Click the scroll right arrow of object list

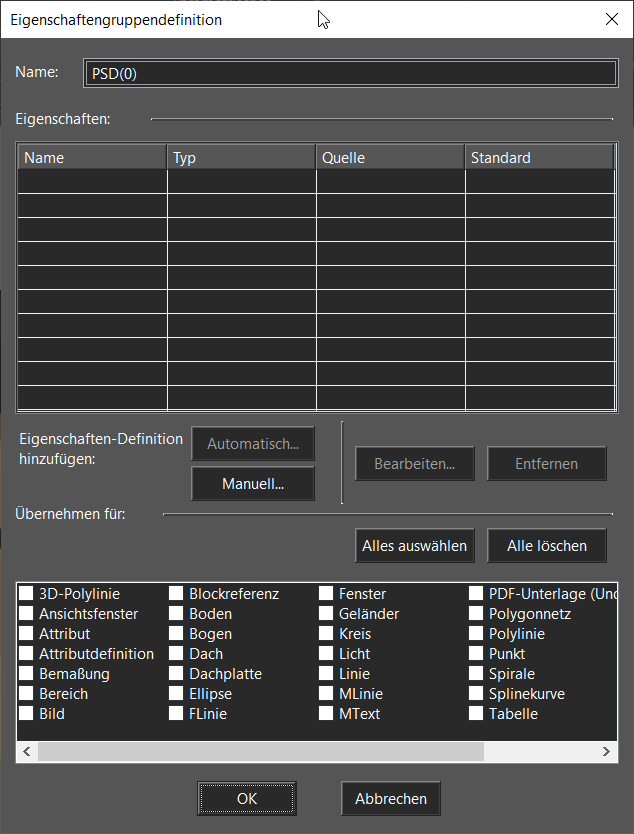pyautogui.click(x=607, y=751)
